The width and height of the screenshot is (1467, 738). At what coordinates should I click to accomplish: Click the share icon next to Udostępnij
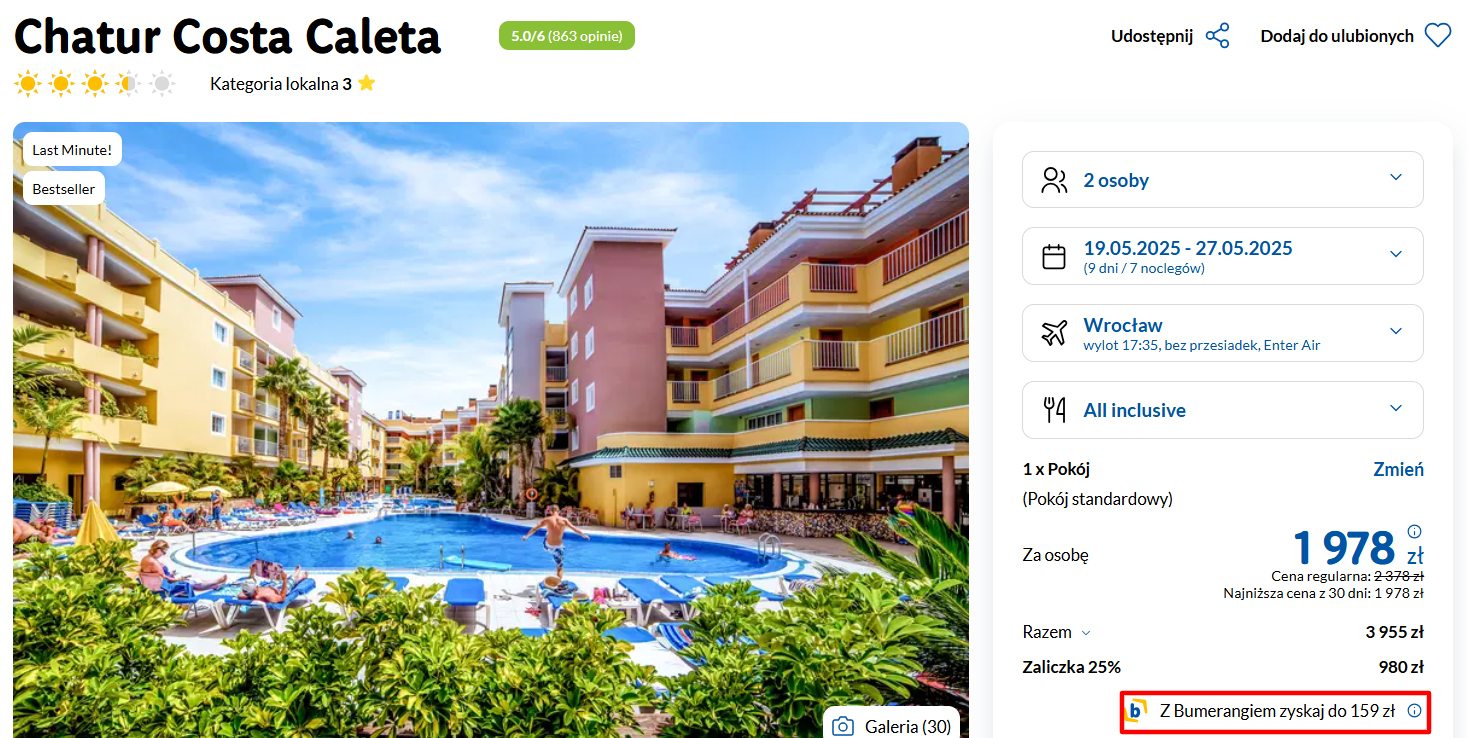click(x=1217, y=36)
